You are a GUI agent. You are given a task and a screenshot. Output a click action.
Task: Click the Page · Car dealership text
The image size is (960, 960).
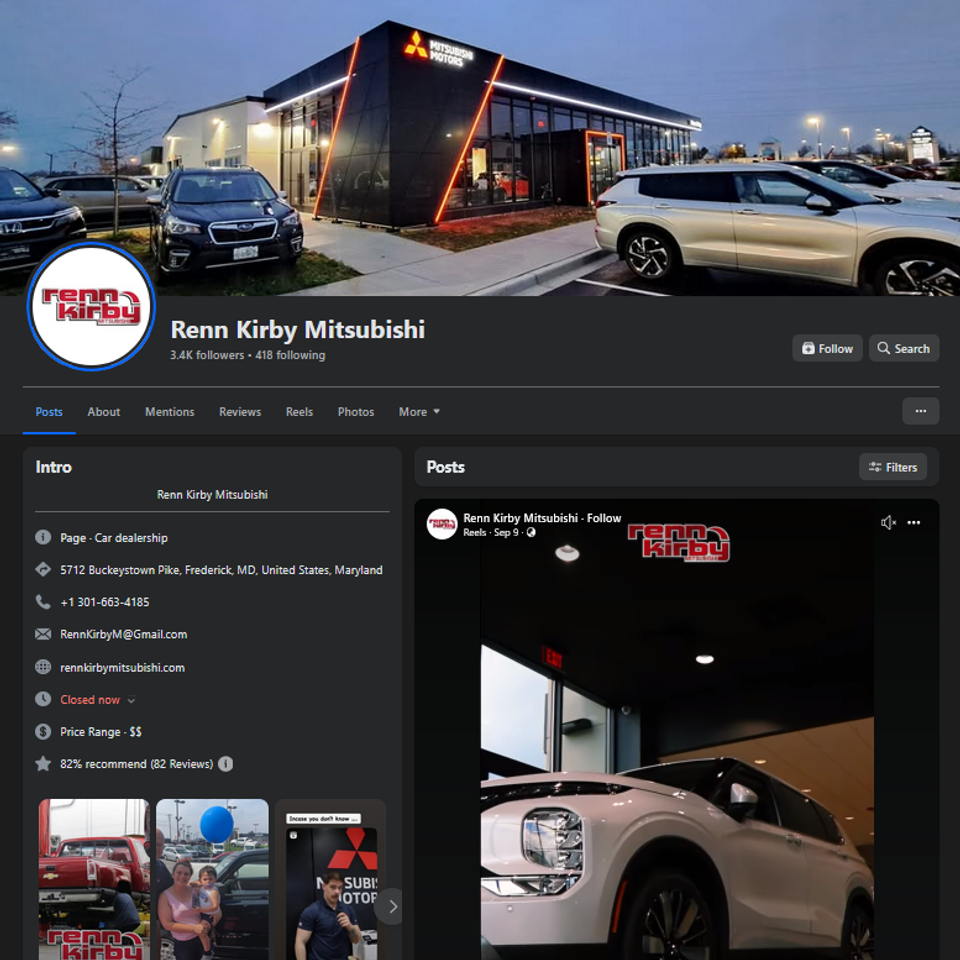click(114, 538)
